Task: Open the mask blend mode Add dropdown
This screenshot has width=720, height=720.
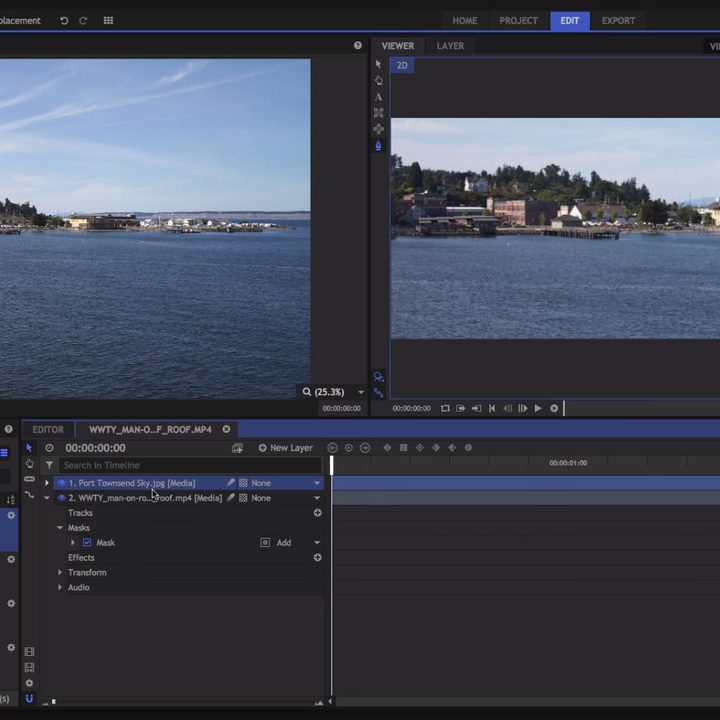Action: (317, 543)
